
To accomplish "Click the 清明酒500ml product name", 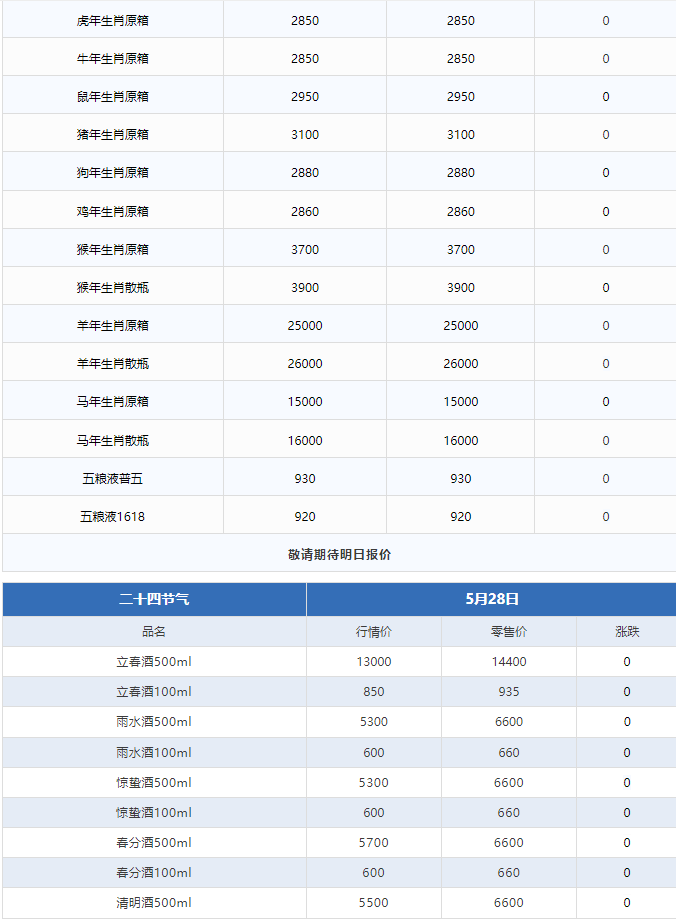I will tap(154, 903).
